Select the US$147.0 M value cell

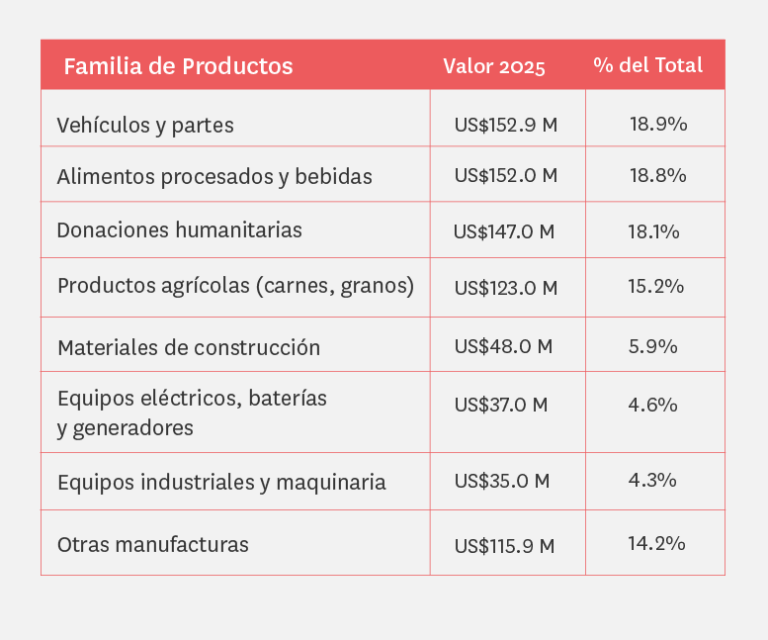coord(504,232)
